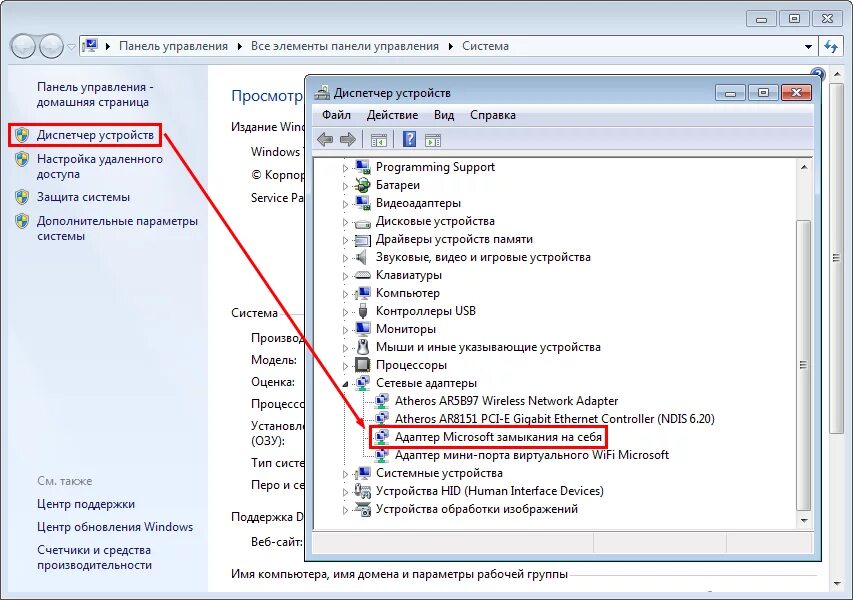Screen dimensions: 853x600
Task: Click the Процессоры chip icon
Action: coord(362,364)
